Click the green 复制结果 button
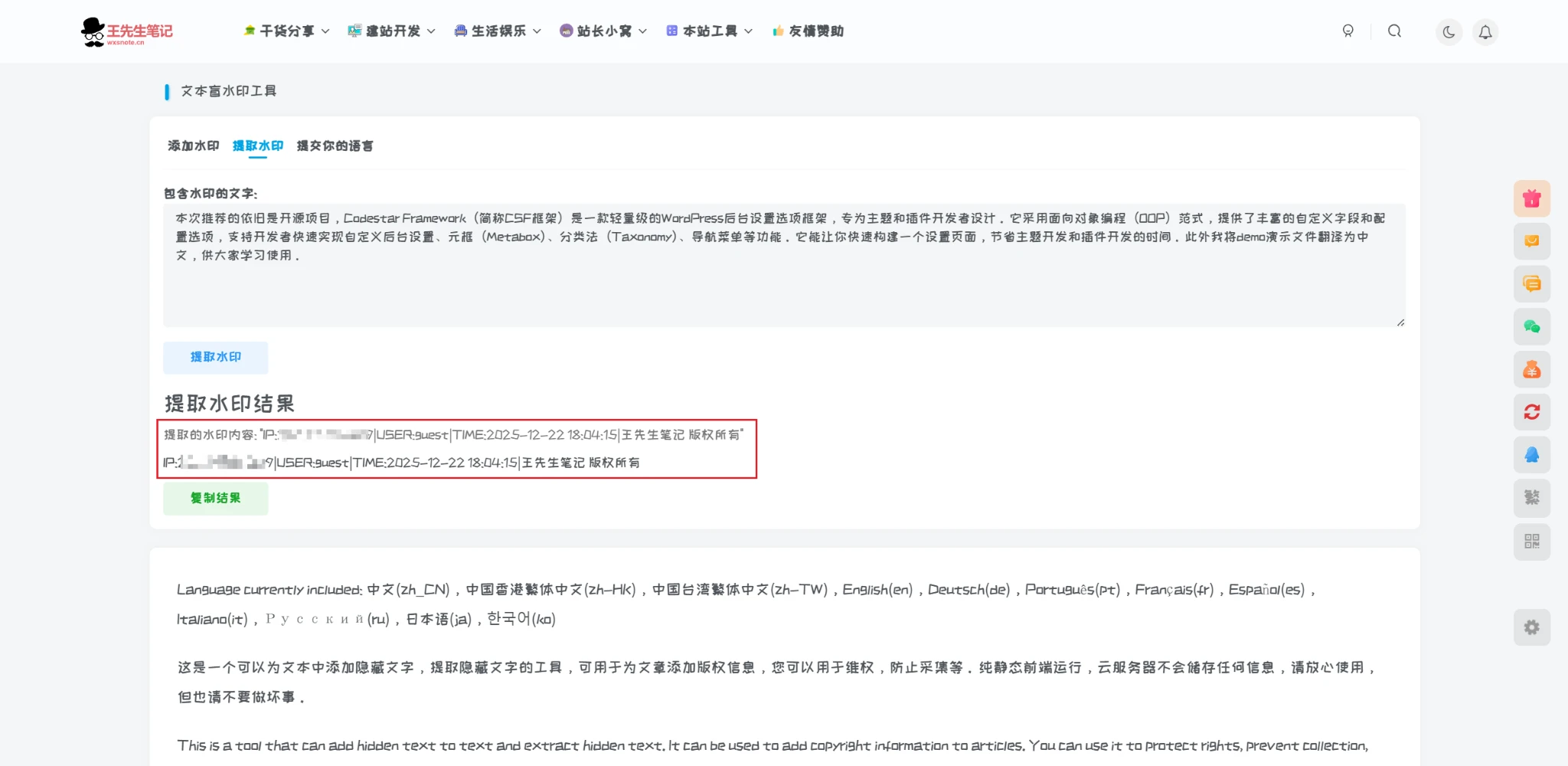Image resolution: width=1568 pixels, height=766 pixels. pos(215,499)
